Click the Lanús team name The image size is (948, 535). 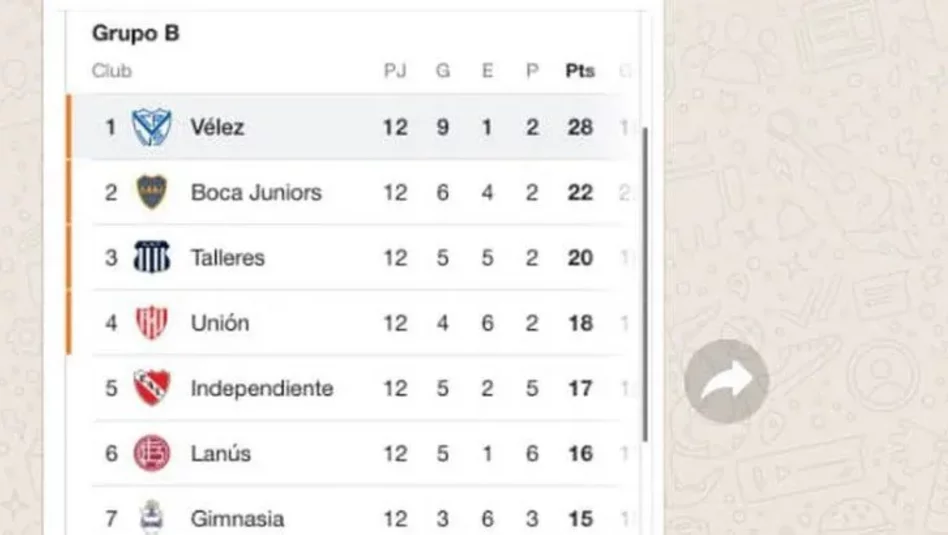221,453
